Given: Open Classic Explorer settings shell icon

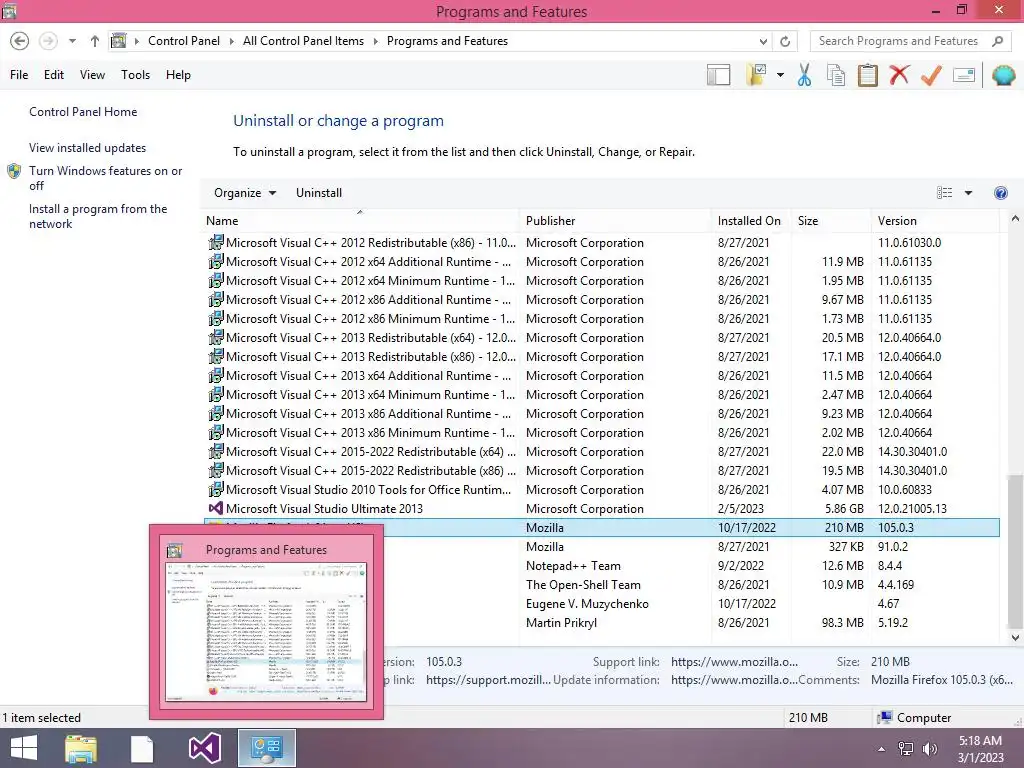Looking at the screenshot, I should point(1004,75).
